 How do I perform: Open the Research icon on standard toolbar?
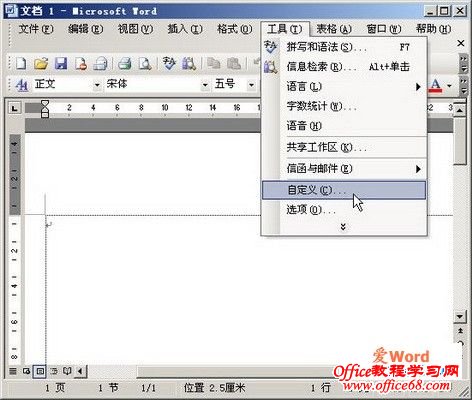(x=189, y=63)
